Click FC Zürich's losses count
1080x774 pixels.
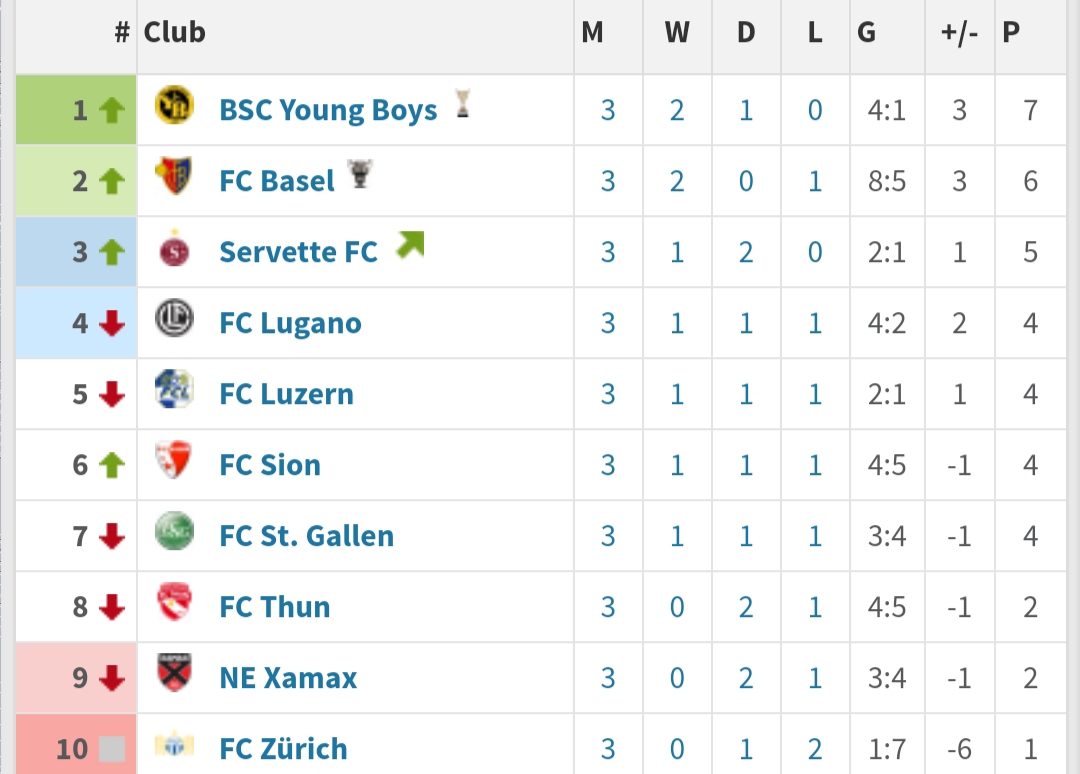click(x=815, y=749)
